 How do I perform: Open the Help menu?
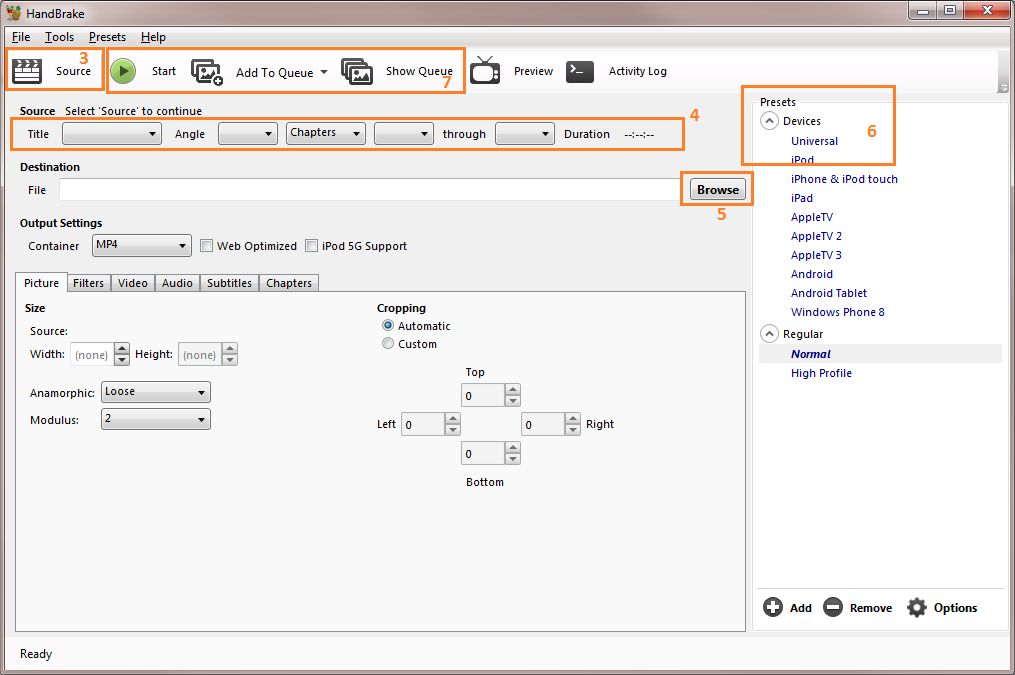[x=153, y=37]
